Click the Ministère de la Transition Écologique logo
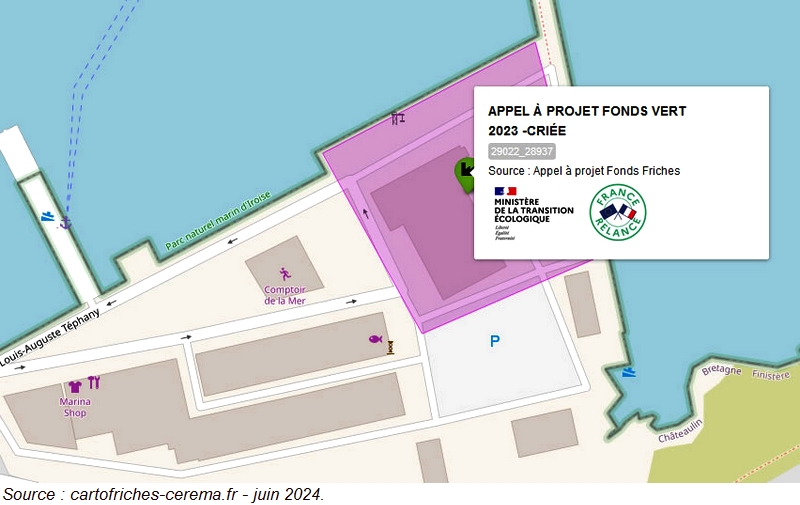 tap(533, 213)
